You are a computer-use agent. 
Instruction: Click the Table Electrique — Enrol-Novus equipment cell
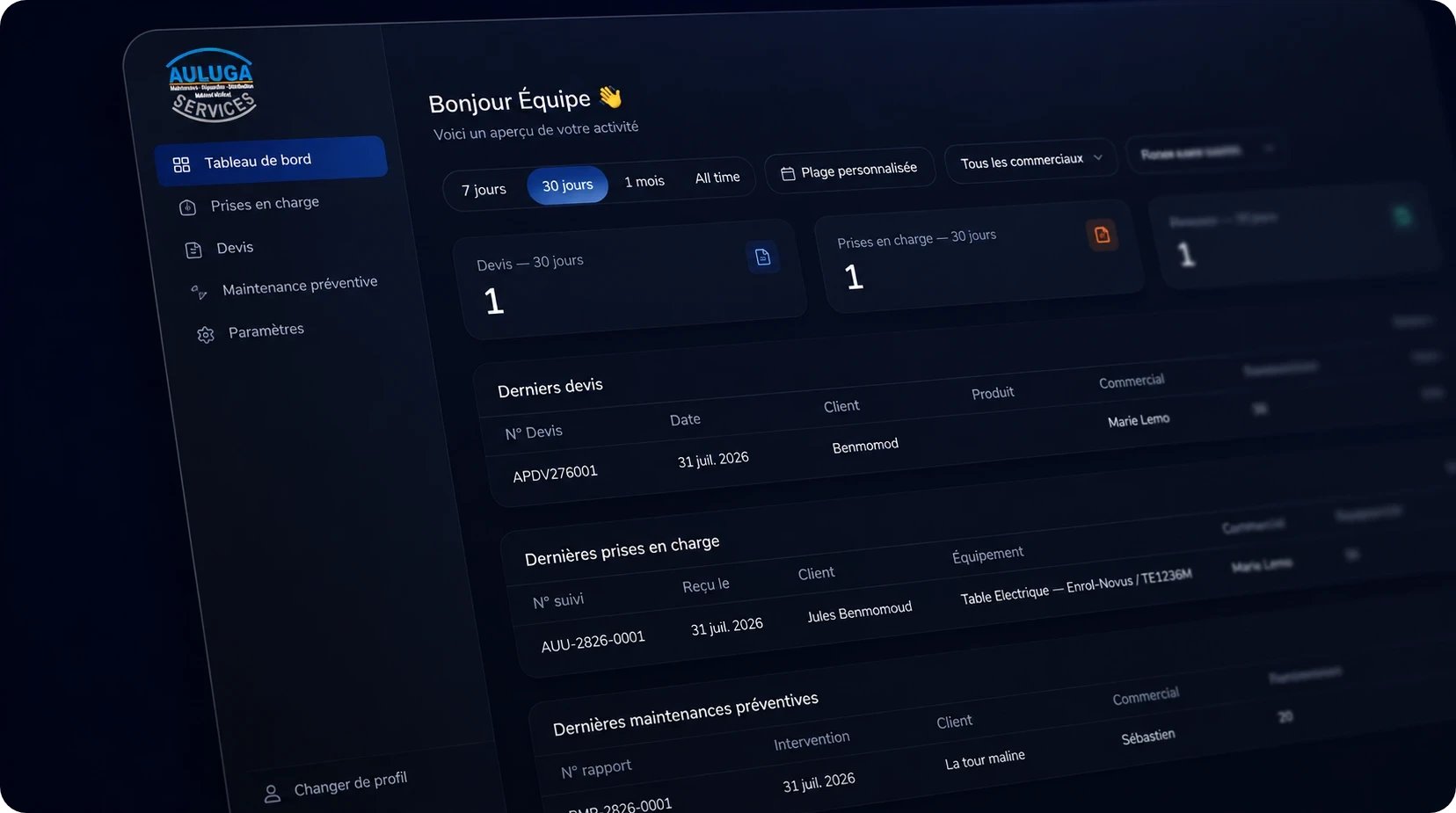click(x=1076, y=586)
